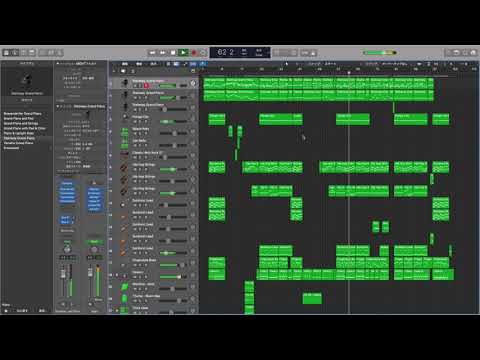
Task: Mute the Fingerstyle Bass track
Action: pos(136,265)
